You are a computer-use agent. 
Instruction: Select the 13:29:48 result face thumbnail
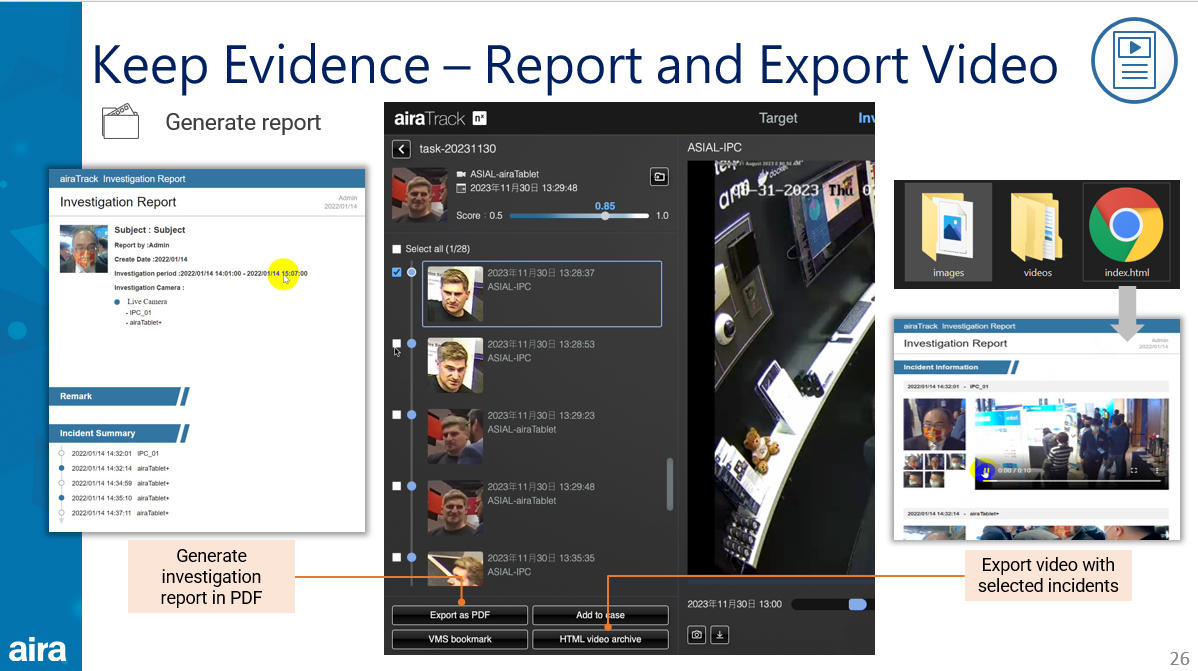click(455, 507)
